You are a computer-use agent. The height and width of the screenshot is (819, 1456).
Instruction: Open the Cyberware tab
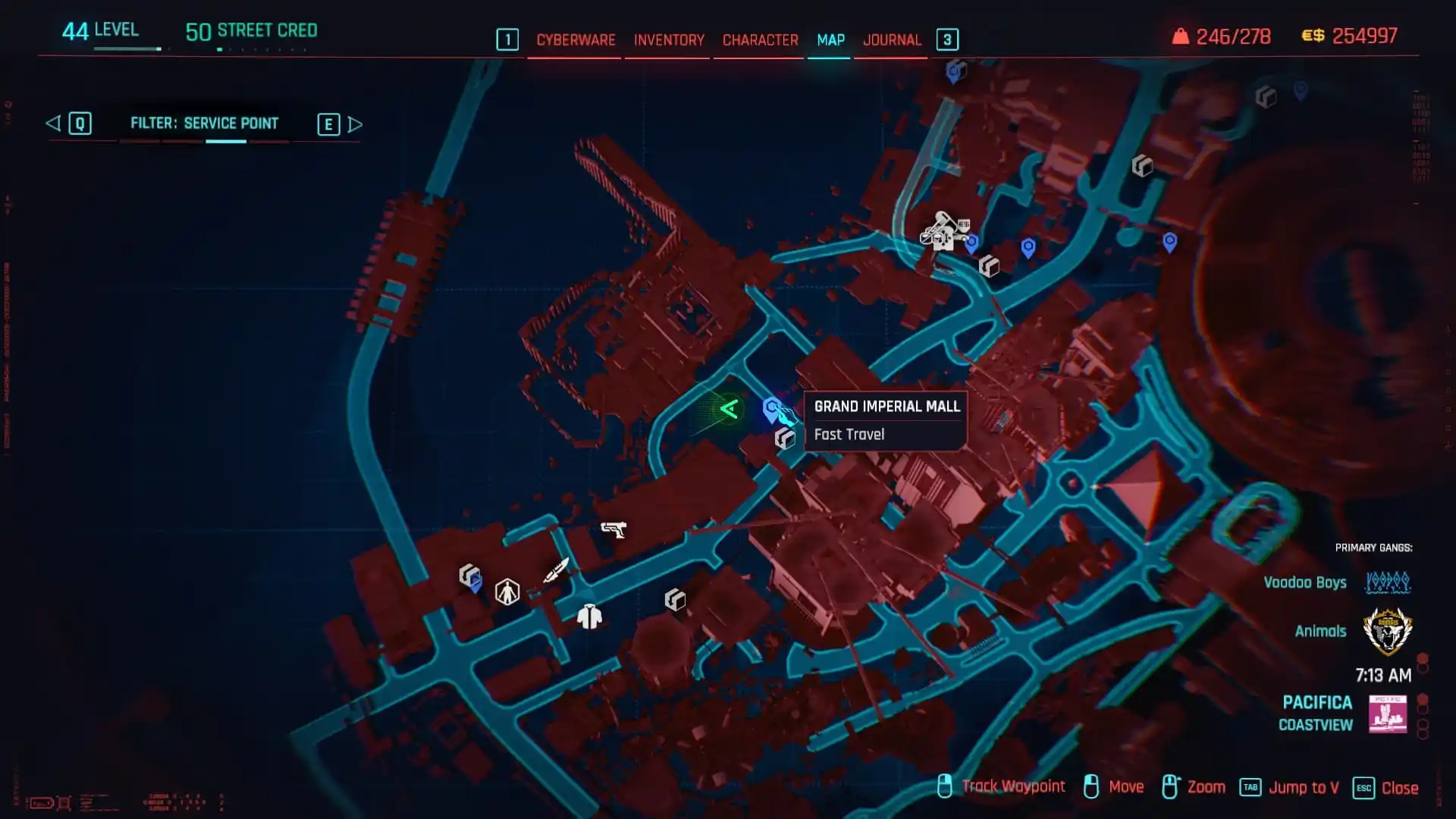coord(576,39)
